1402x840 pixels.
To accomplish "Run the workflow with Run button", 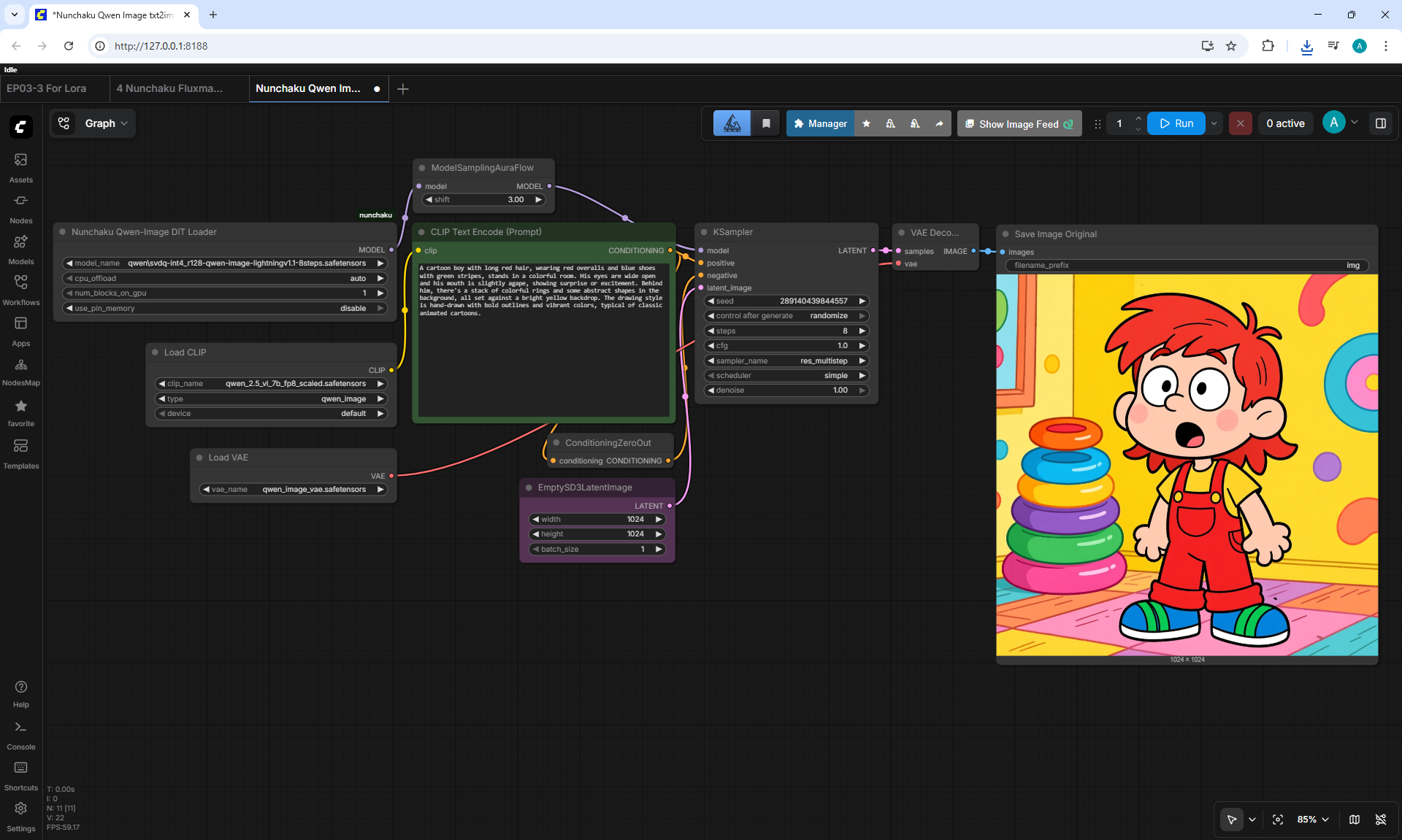I will pyautogui.click(x=1176, y=123).
